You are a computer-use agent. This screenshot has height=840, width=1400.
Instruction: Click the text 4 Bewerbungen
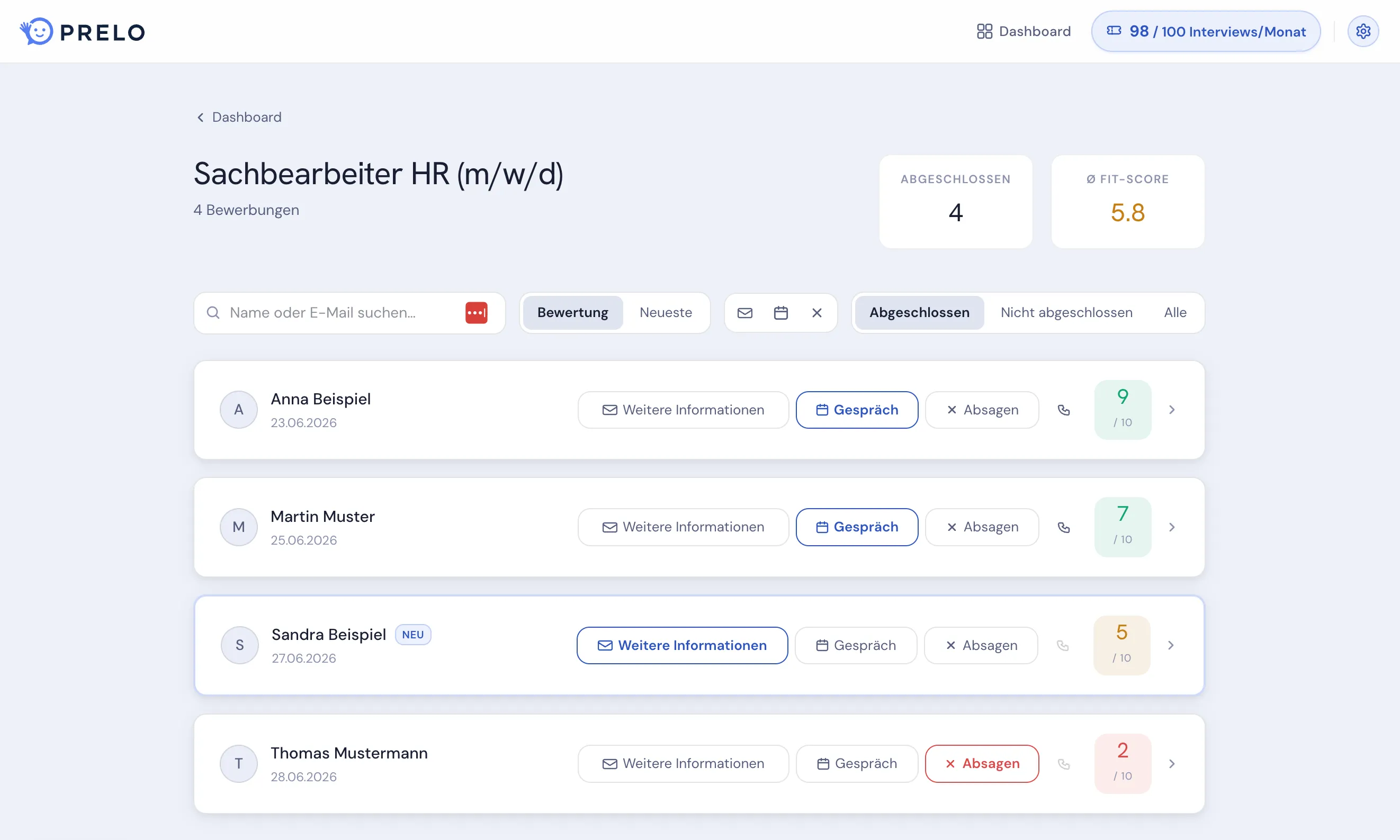coord(246,210)
